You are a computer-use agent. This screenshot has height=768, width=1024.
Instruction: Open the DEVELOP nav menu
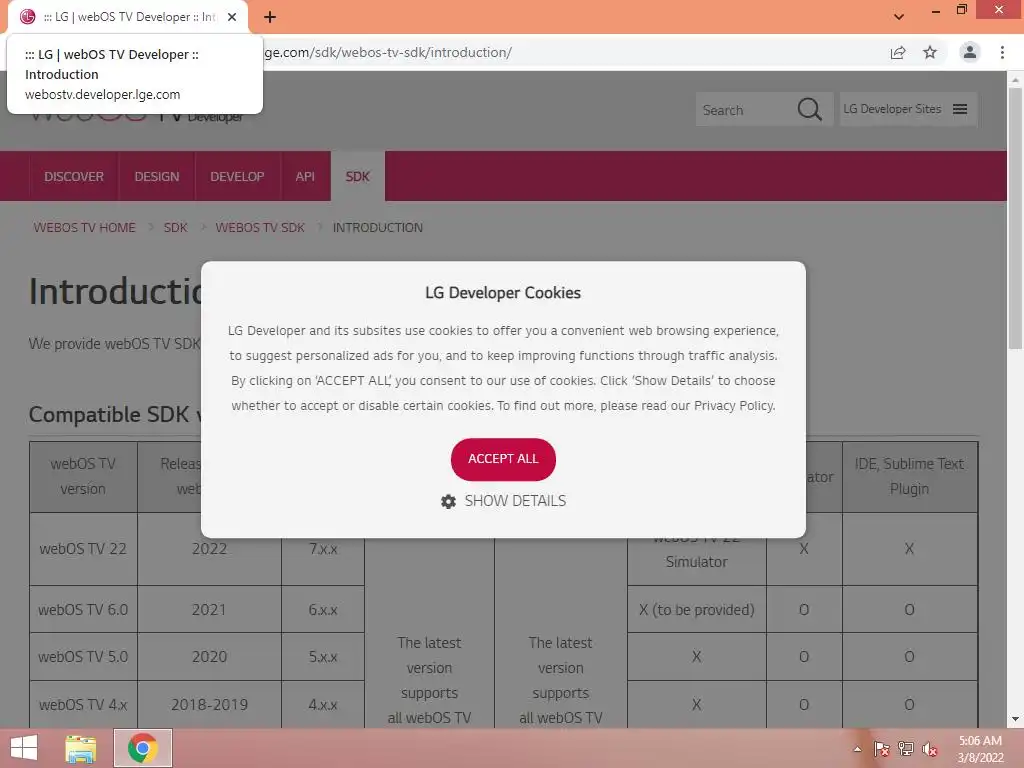(x=237, y=176)
